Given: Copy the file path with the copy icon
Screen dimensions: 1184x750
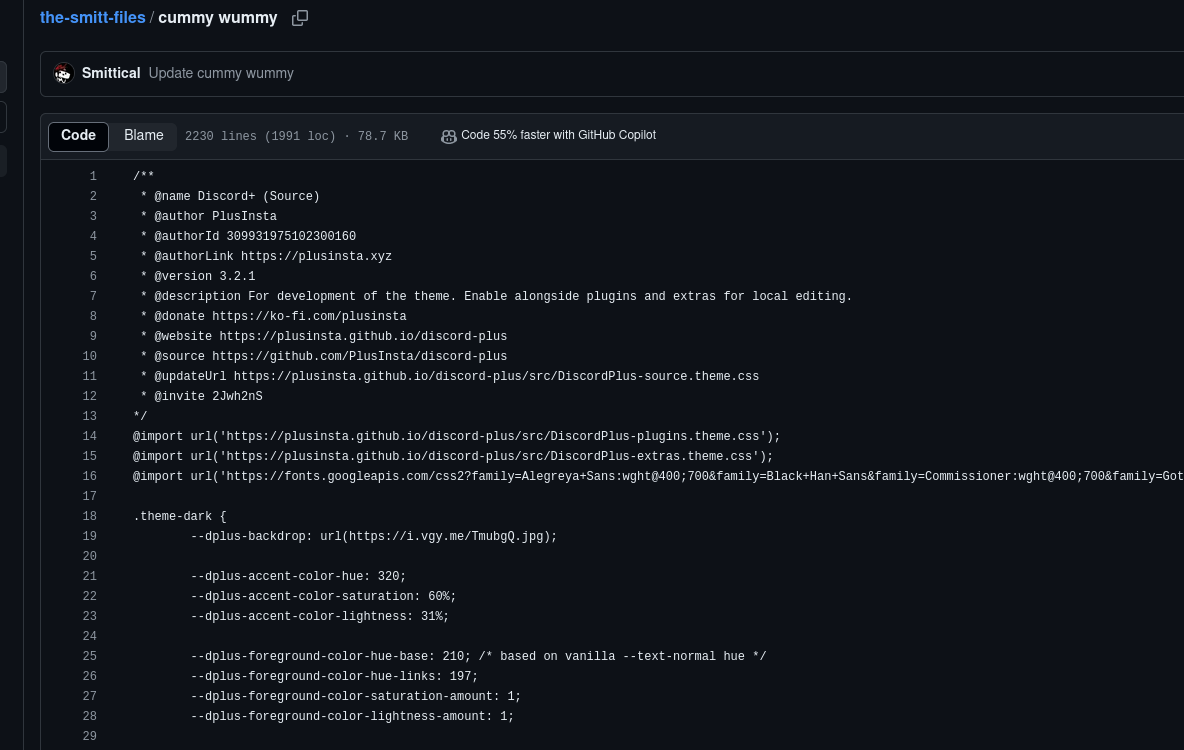Looking at the screenshot, I should [x=300, y=18].
